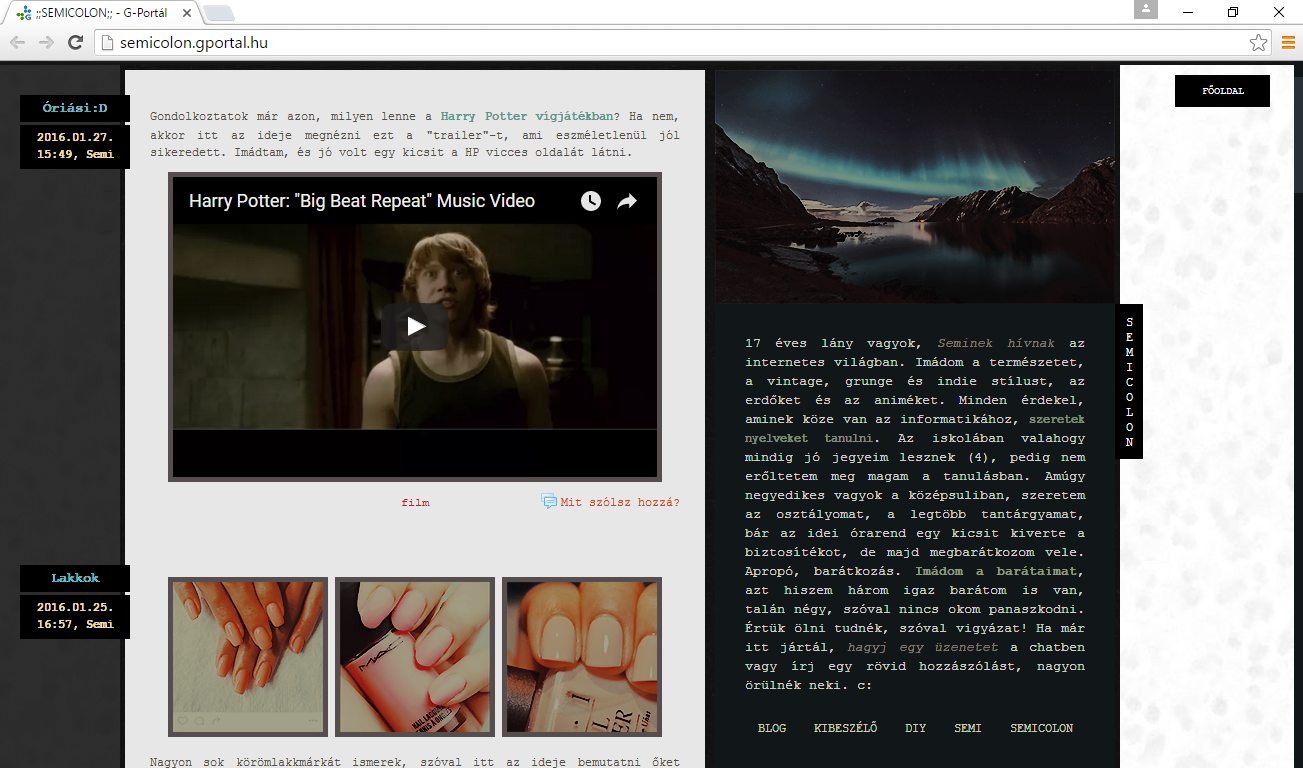Close the browser window
This screenshot has width=1303, height=768.
(x=1279, y=11)
